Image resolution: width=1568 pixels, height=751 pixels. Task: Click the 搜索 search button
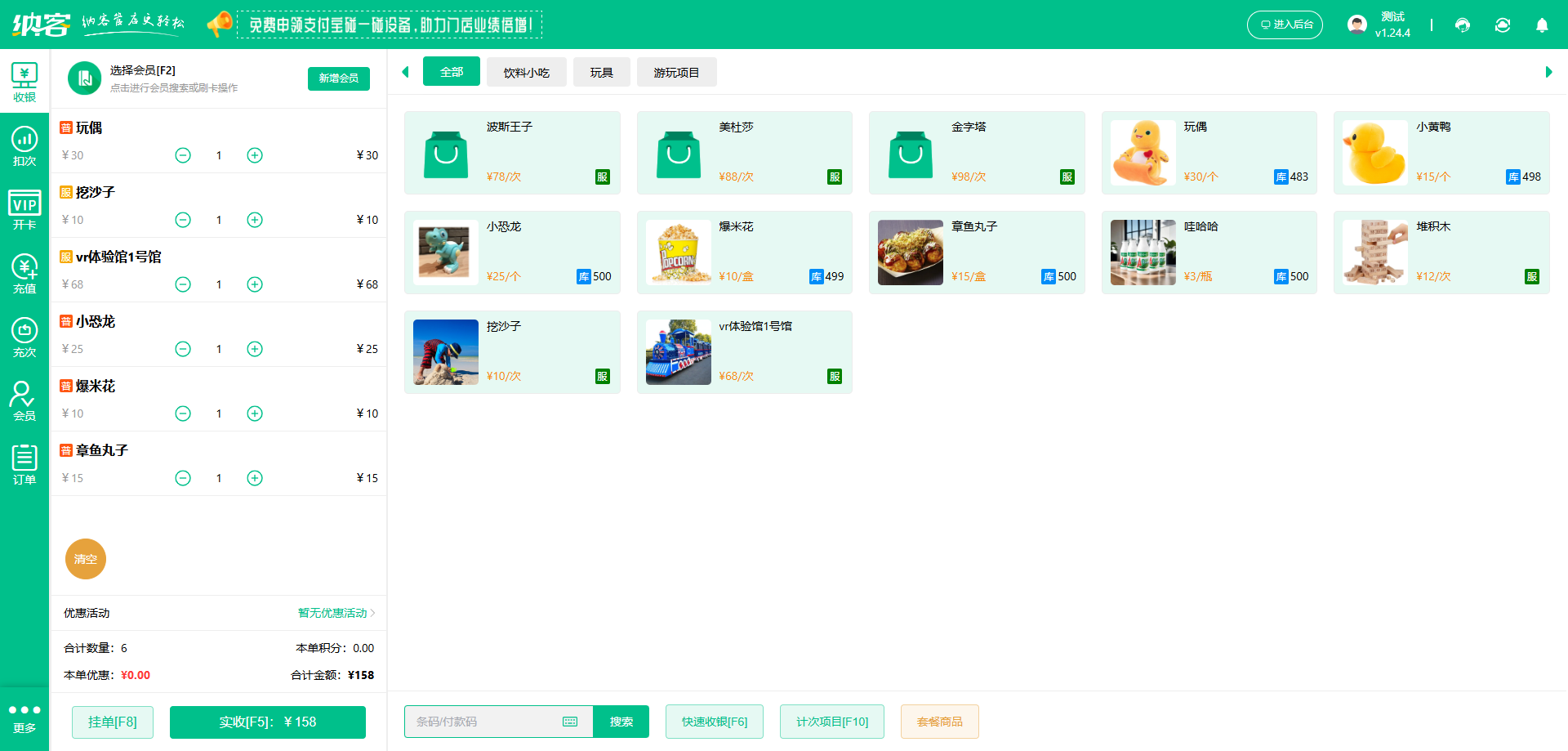pyautogui.click(x=621, y=722)
